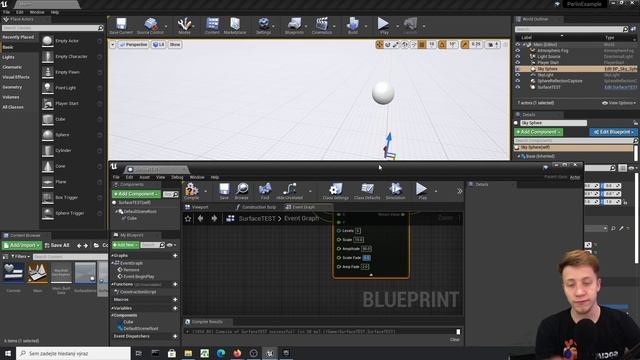Toggle visibility of Main (Editor) world
The image size is (640, 360).
tap(518, 44)
